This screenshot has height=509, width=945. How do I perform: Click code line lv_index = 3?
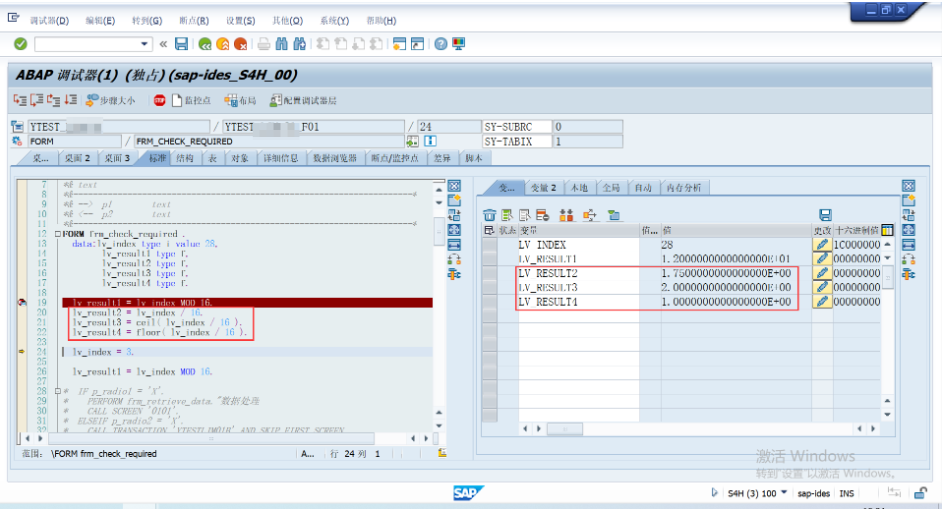[x=103, y=352]
